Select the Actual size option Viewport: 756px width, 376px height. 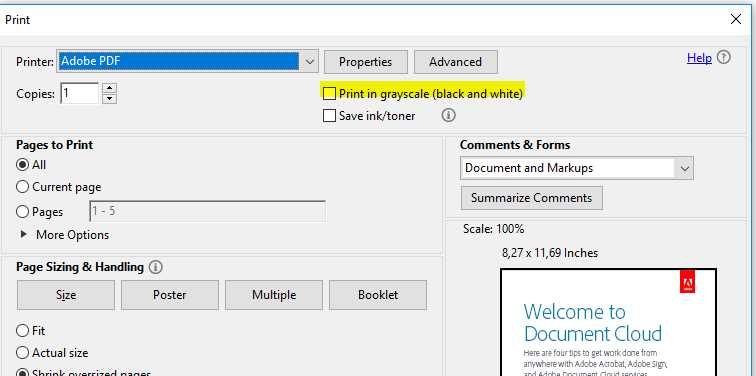click(x=22, y=353)
